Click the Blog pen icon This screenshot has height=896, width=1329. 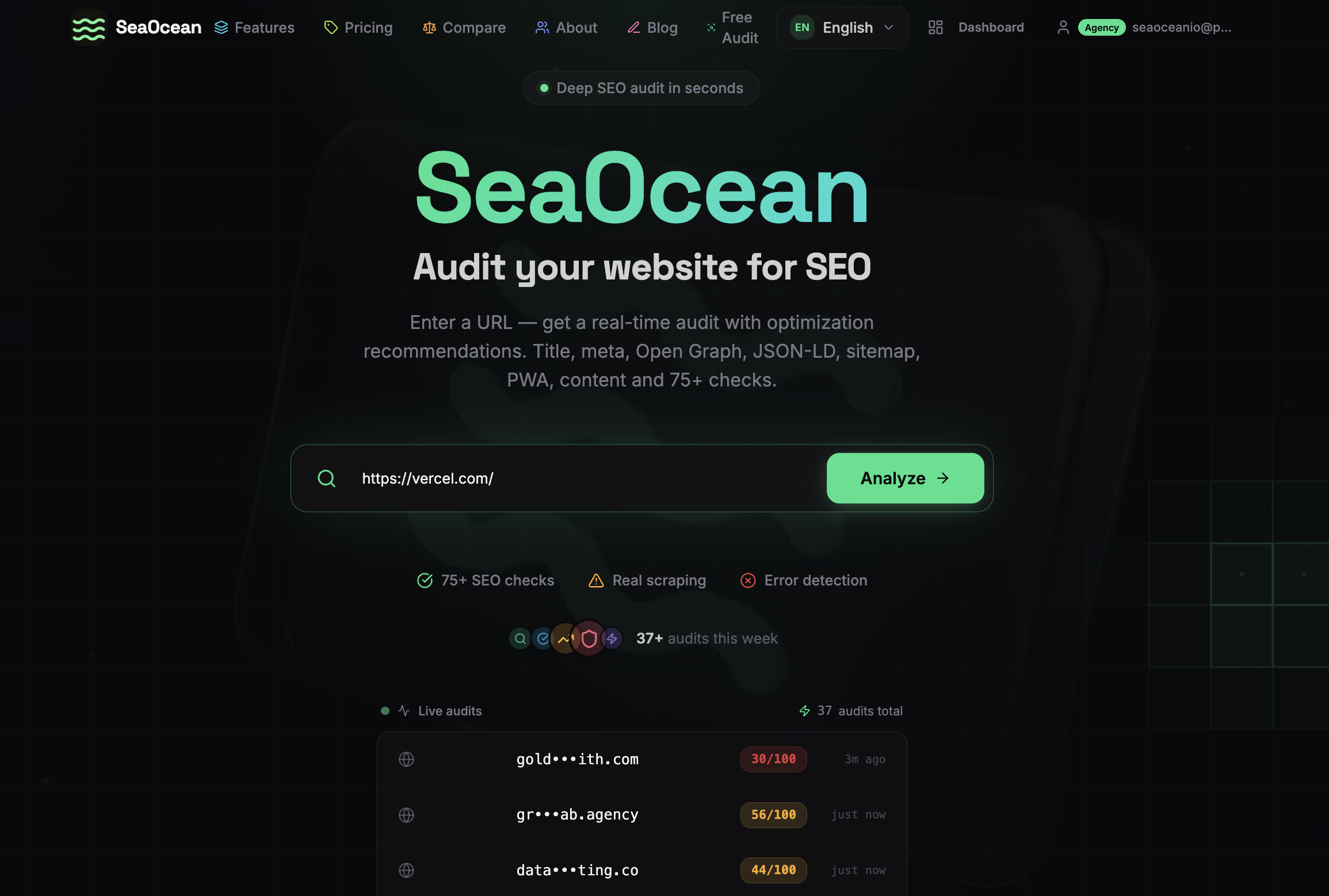click(633, 28)
